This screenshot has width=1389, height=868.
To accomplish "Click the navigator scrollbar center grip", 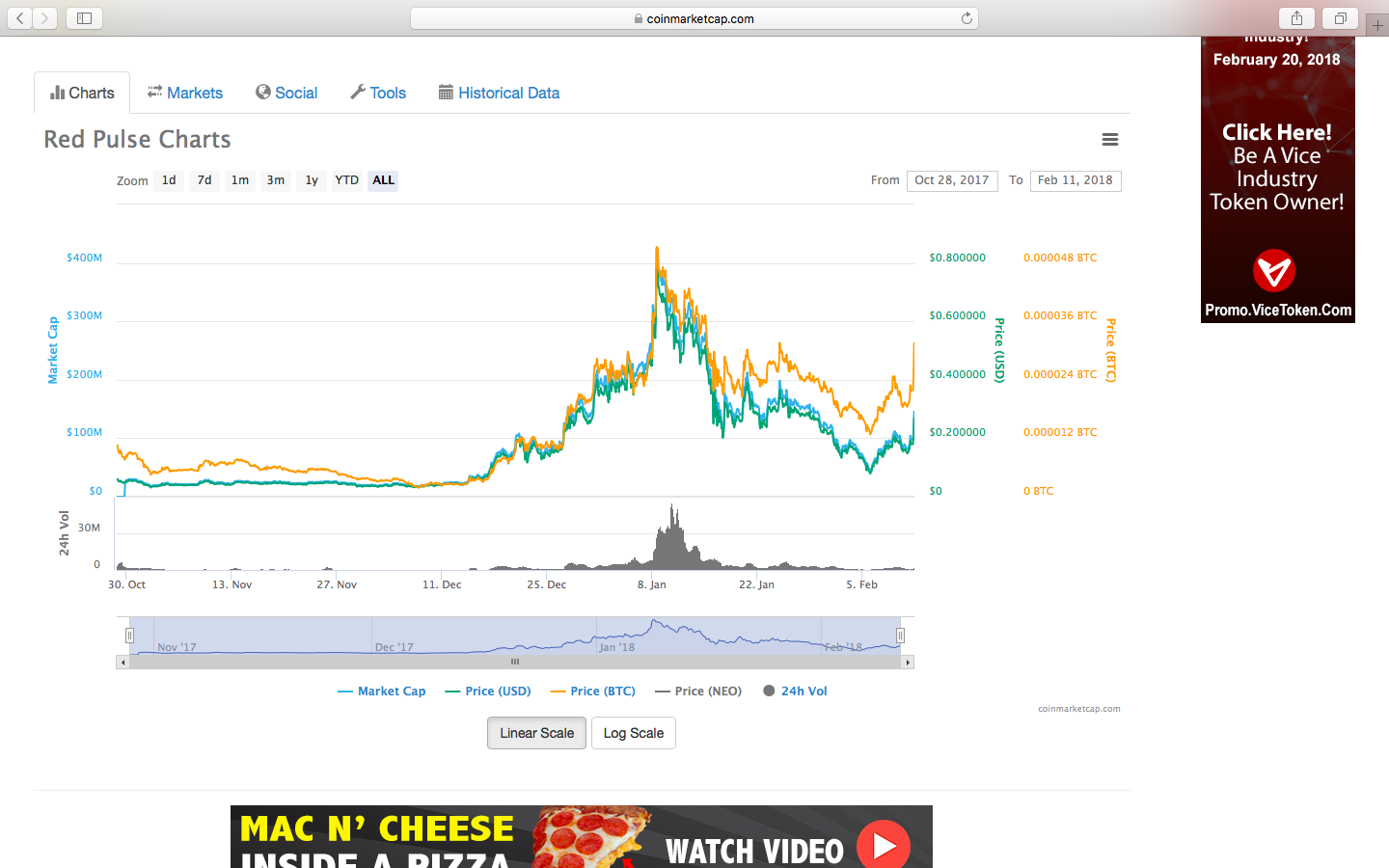I will click(515, 662).
